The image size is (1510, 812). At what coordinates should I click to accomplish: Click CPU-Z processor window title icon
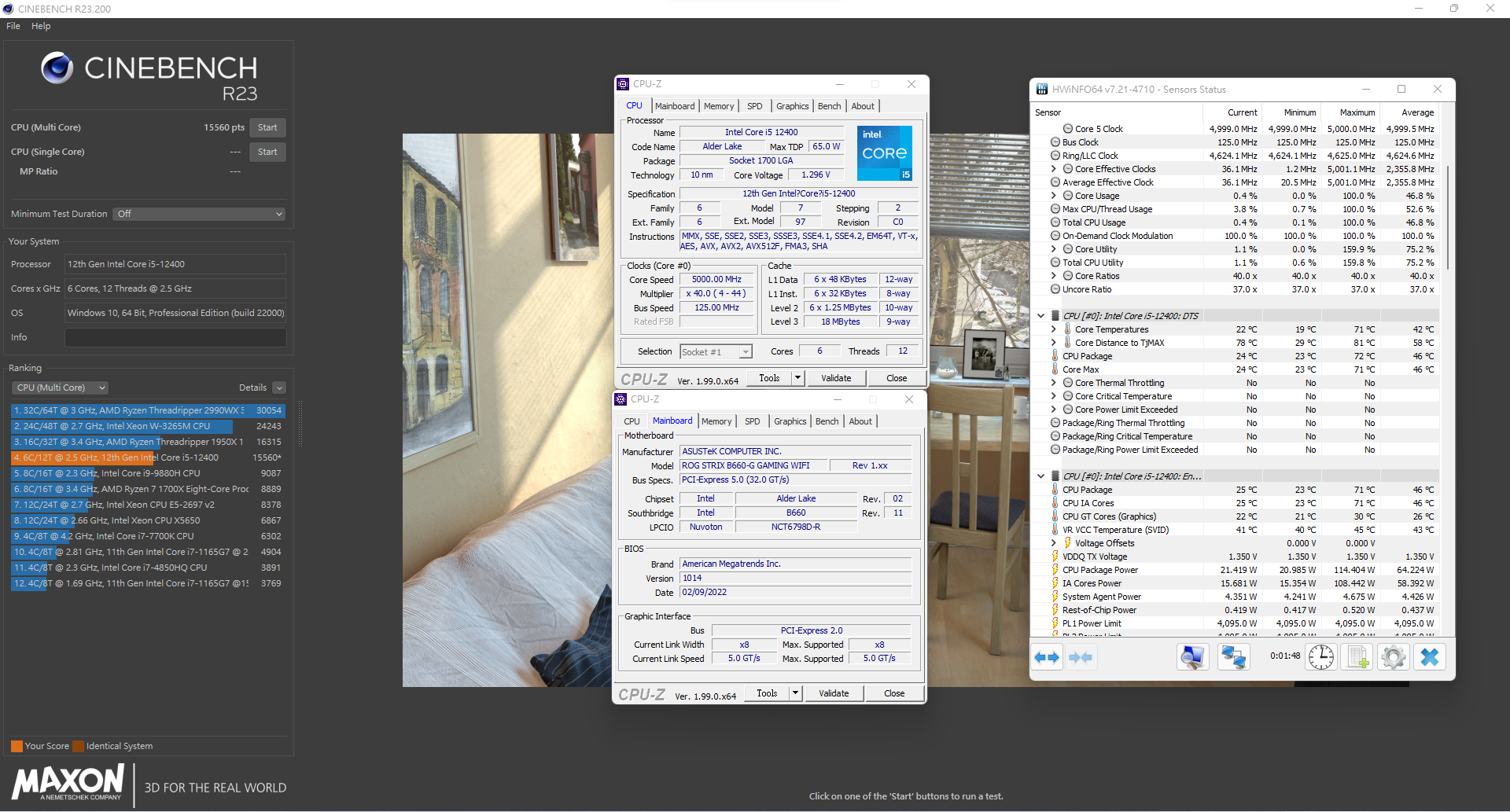click(623, 84)
